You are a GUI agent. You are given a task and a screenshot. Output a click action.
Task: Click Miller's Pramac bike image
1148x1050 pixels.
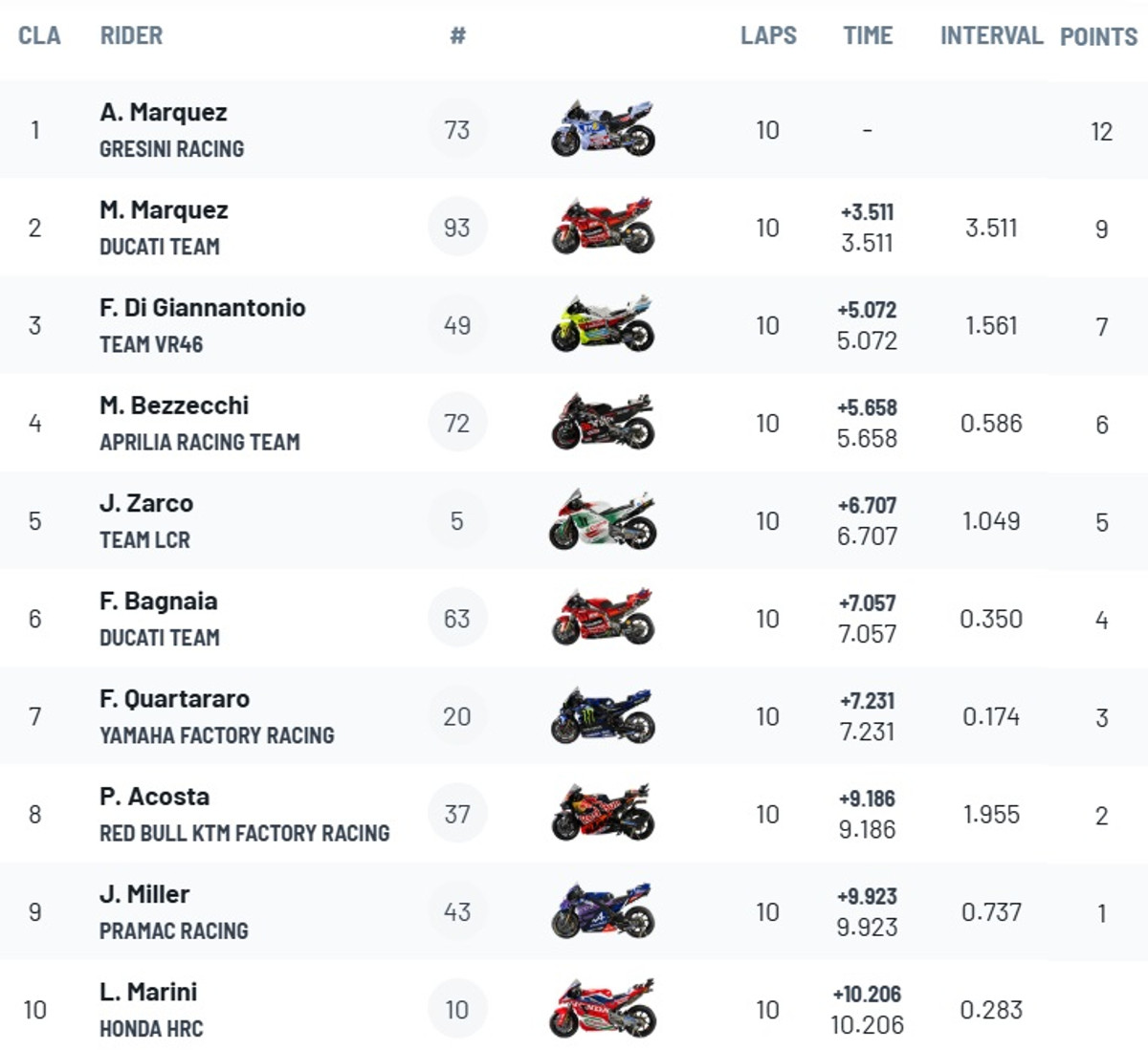point(603,910)
